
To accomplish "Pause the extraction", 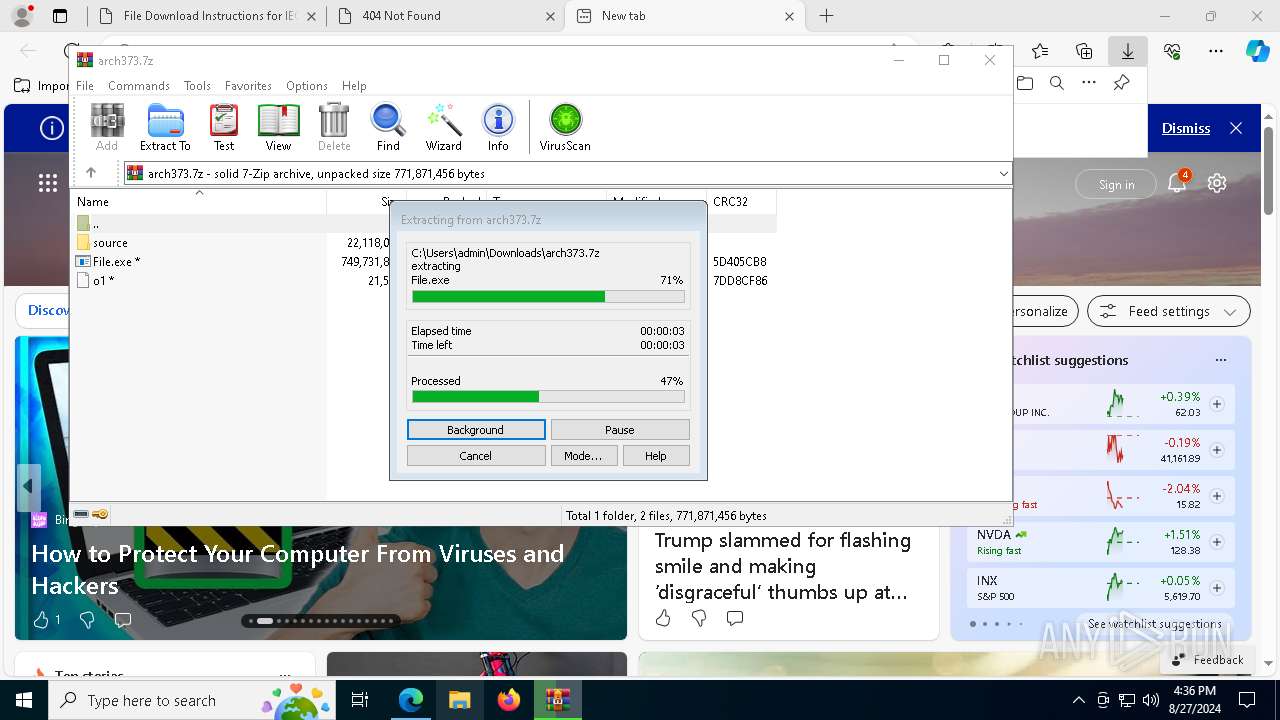I will (620, 430).
